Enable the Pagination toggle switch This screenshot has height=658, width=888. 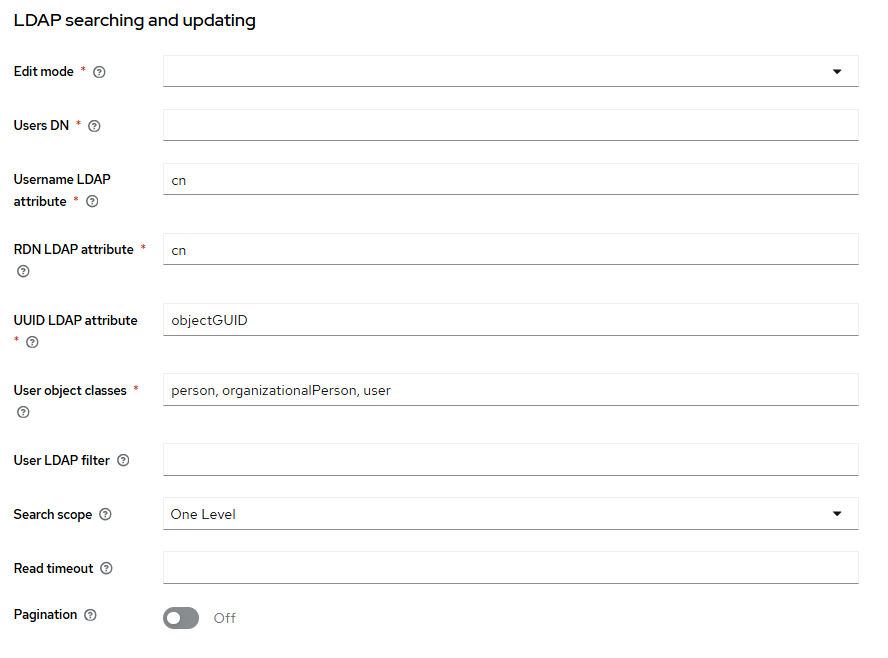(181, 618)
